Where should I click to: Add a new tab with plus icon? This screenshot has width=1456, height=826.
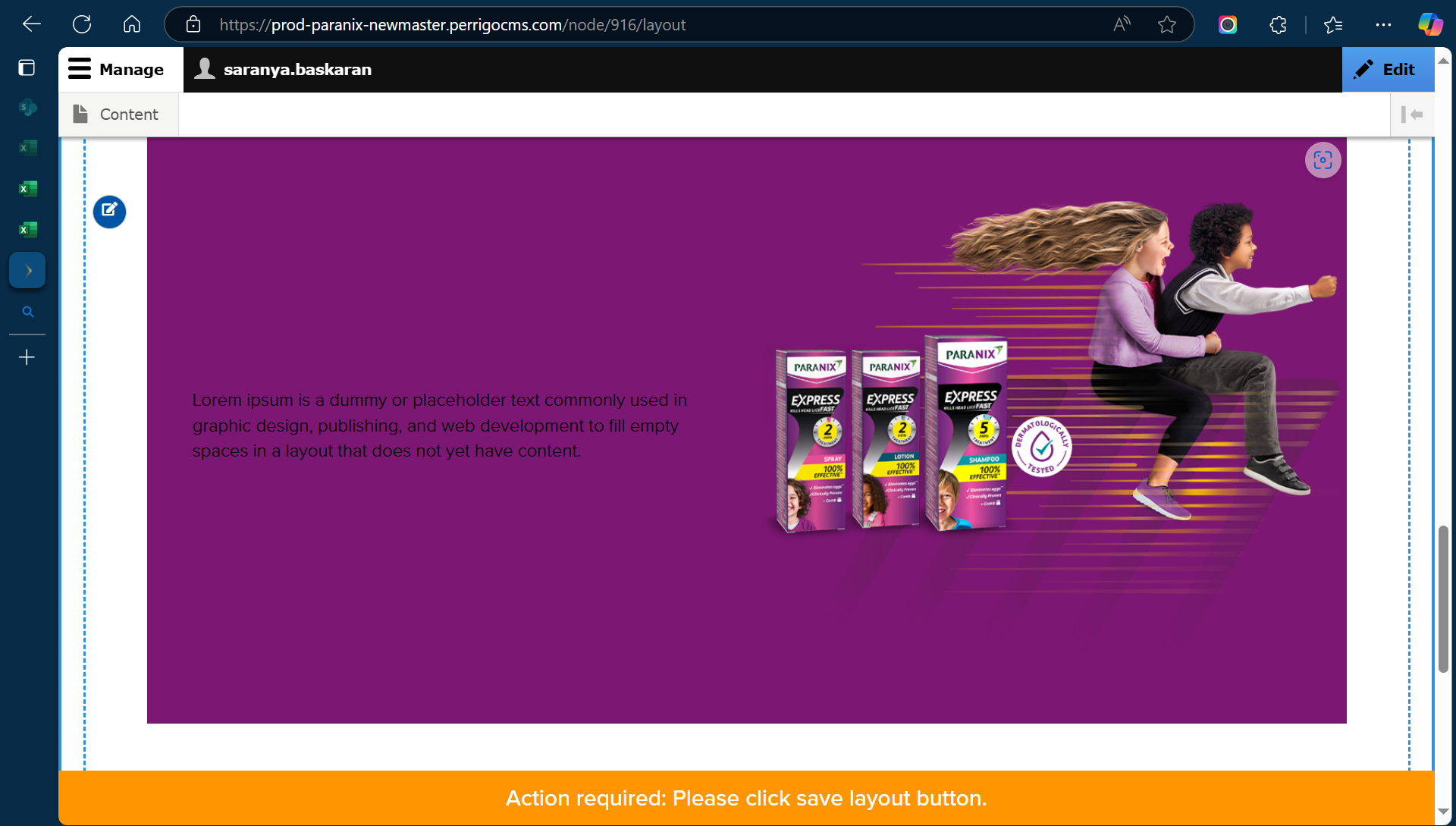pyautogui.click(x=27, y=357)
